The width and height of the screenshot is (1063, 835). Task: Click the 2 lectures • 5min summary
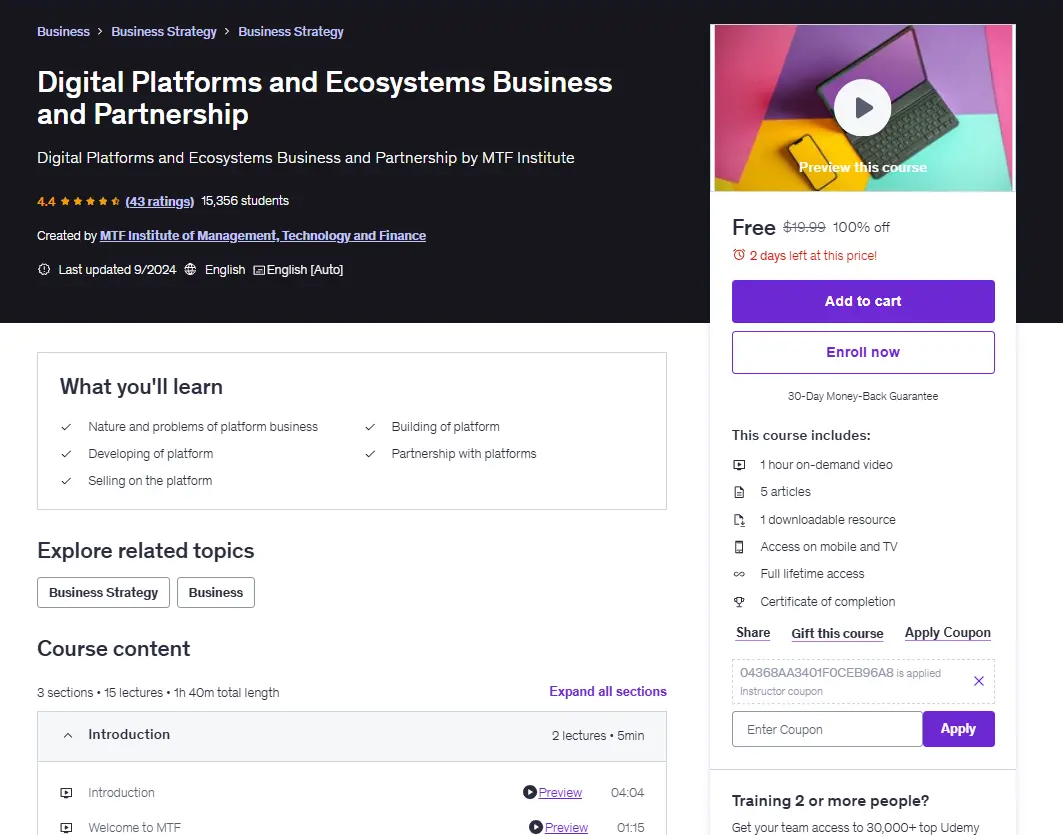(598, 735)
